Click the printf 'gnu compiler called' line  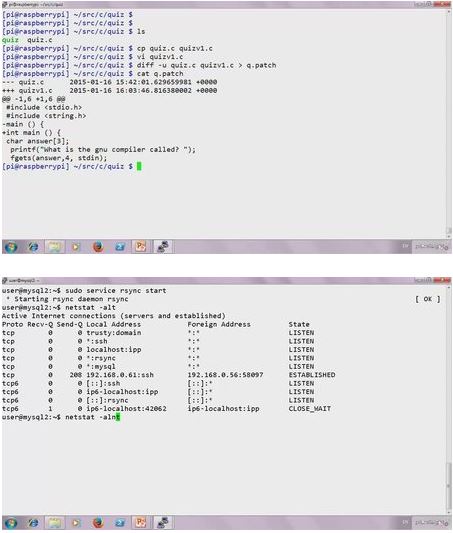coord(103,150)
